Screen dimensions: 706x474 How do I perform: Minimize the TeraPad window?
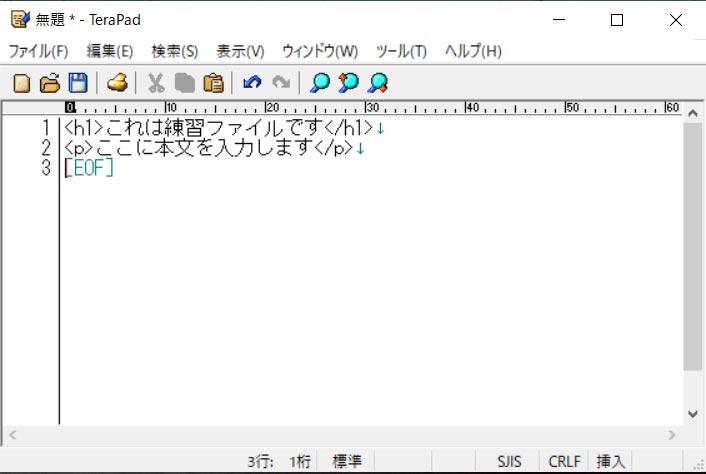559,20
